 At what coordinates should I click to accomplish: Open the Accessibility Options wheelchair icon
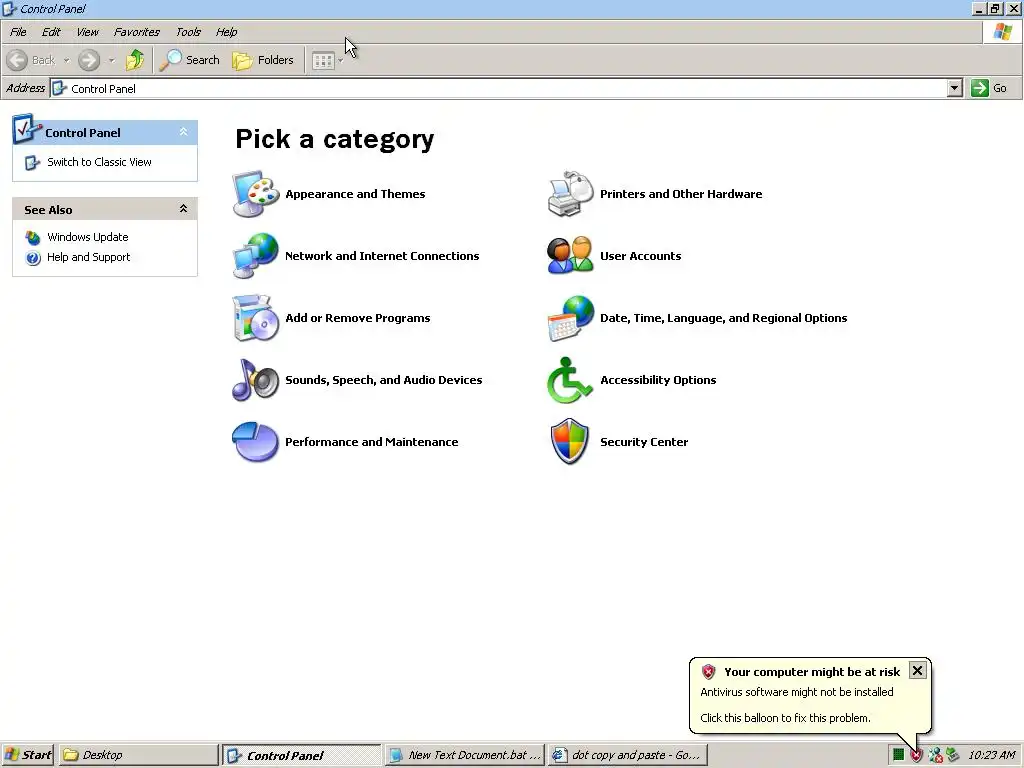tap(570, 379)
